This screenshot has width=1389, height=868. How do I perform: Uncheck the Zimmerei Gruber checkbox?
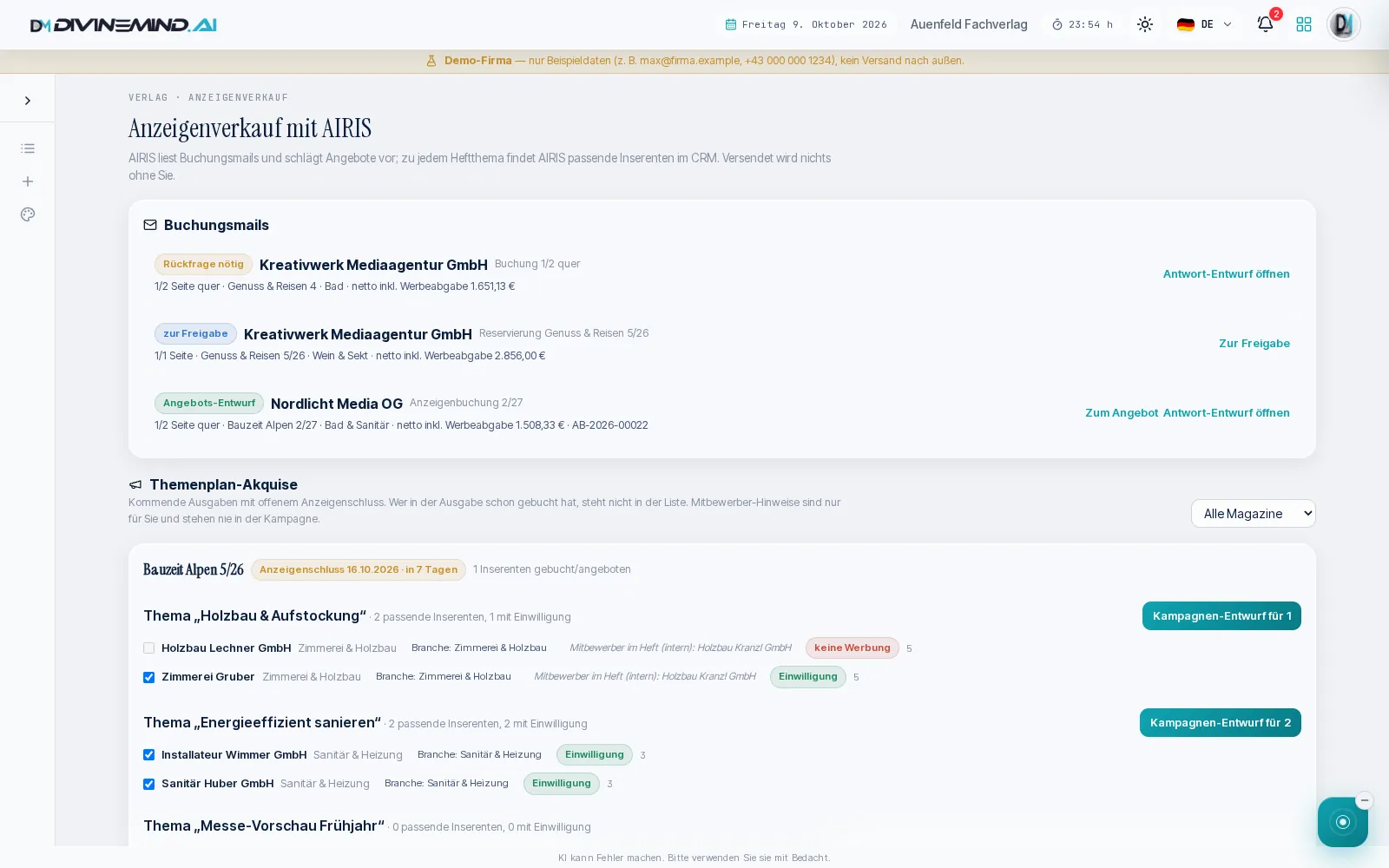tap(149, 677)
